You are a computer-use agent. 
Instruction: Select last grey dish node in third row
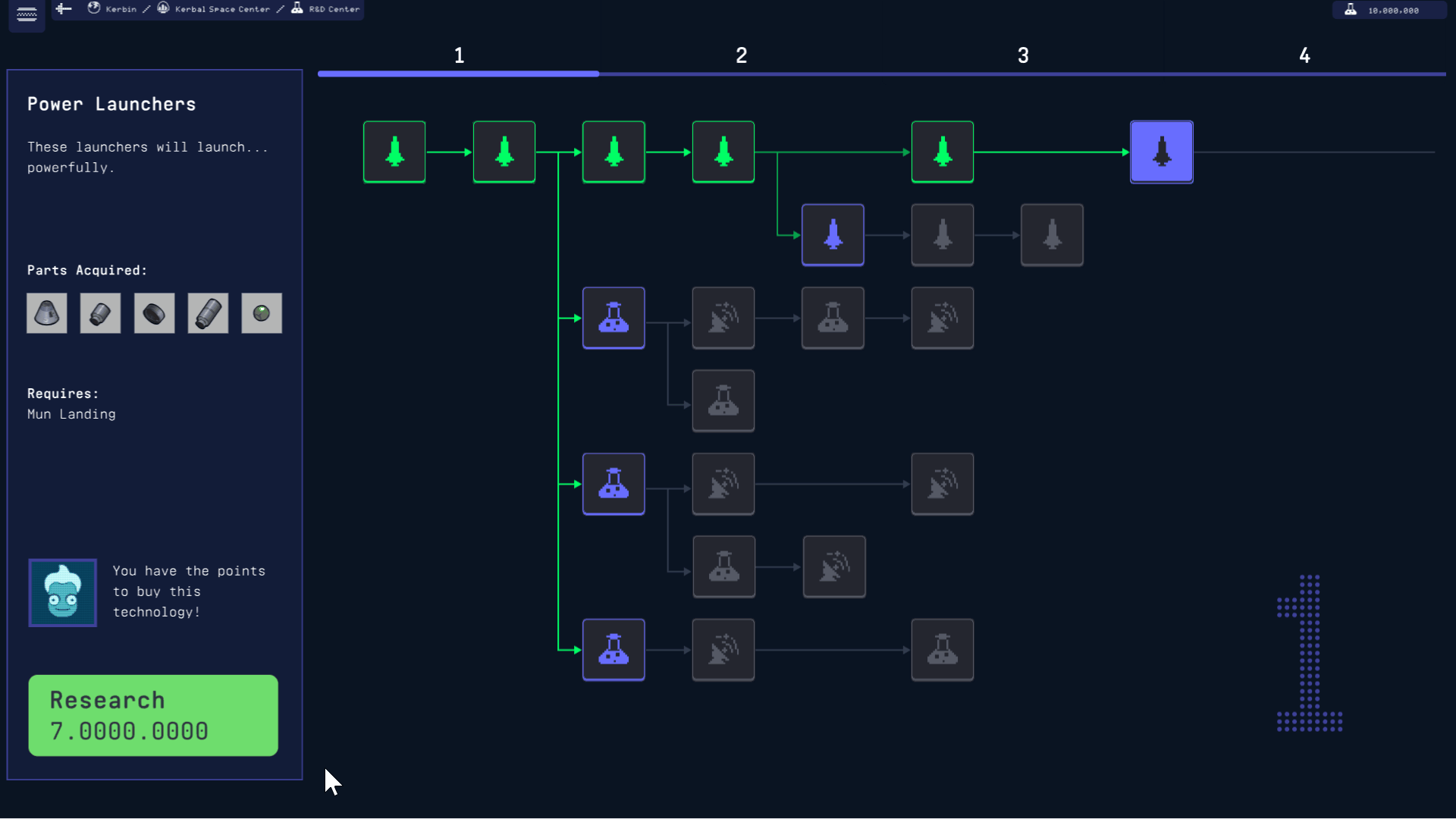943,318
